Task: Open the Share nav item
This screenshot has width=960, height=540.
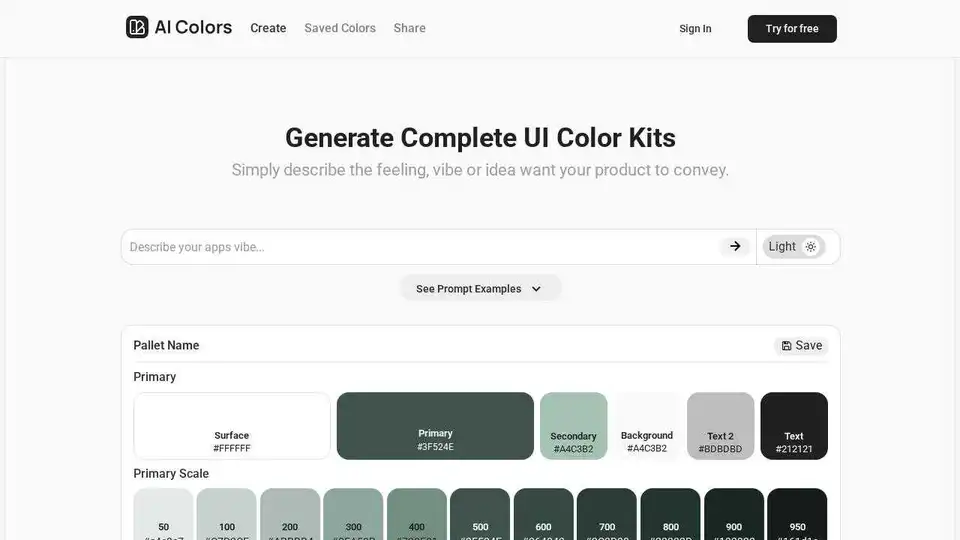Action: 410,28
